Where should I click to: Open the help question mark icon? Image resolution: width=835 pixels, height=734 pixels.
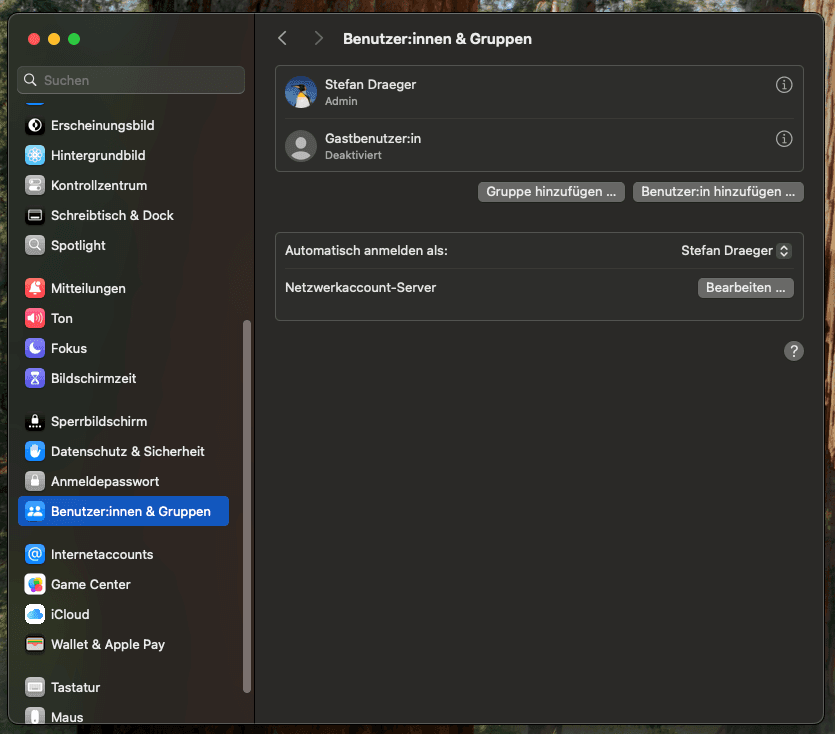click(794, 351)
